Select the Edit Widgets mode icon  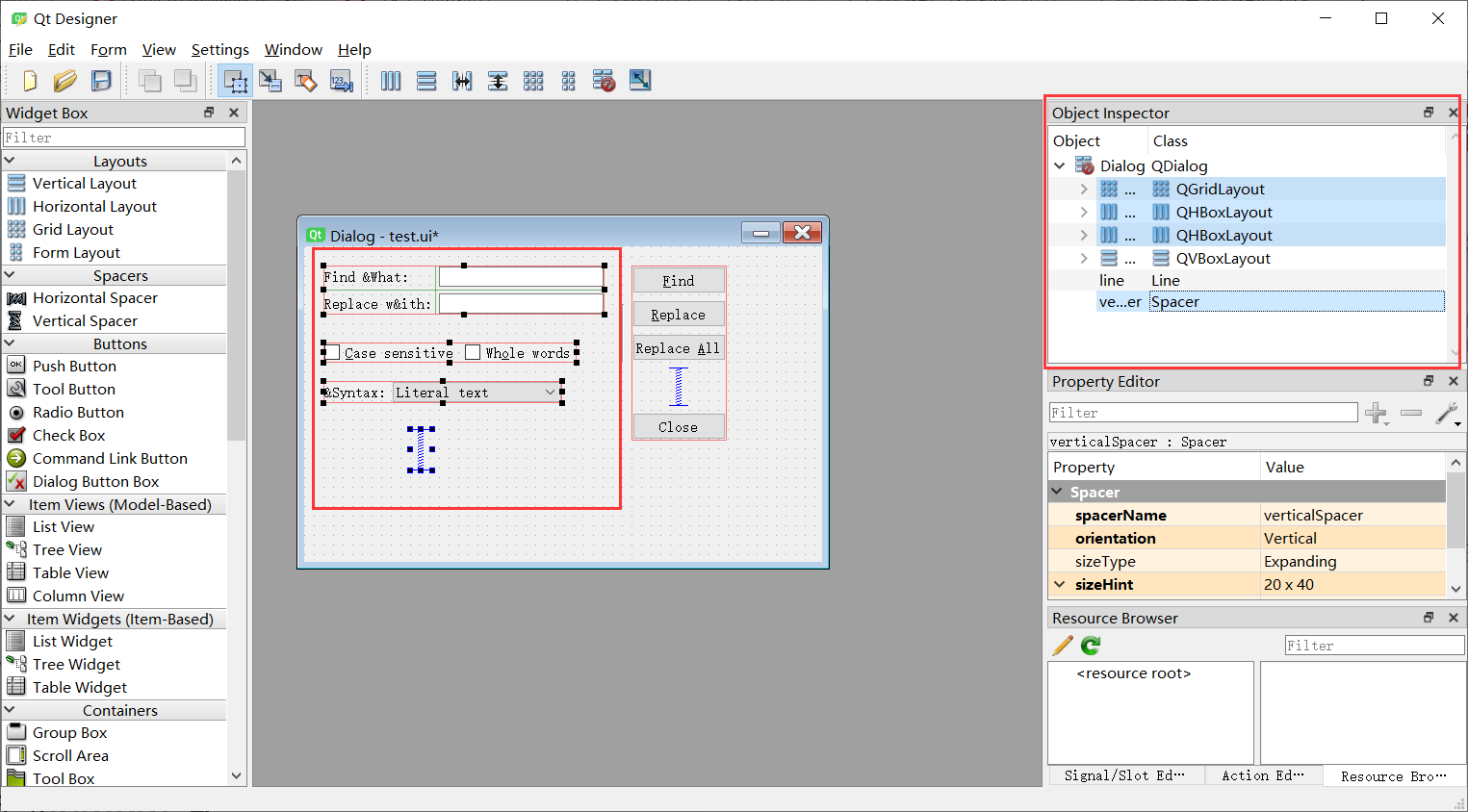pyautogui.click(x=236, y=81)
